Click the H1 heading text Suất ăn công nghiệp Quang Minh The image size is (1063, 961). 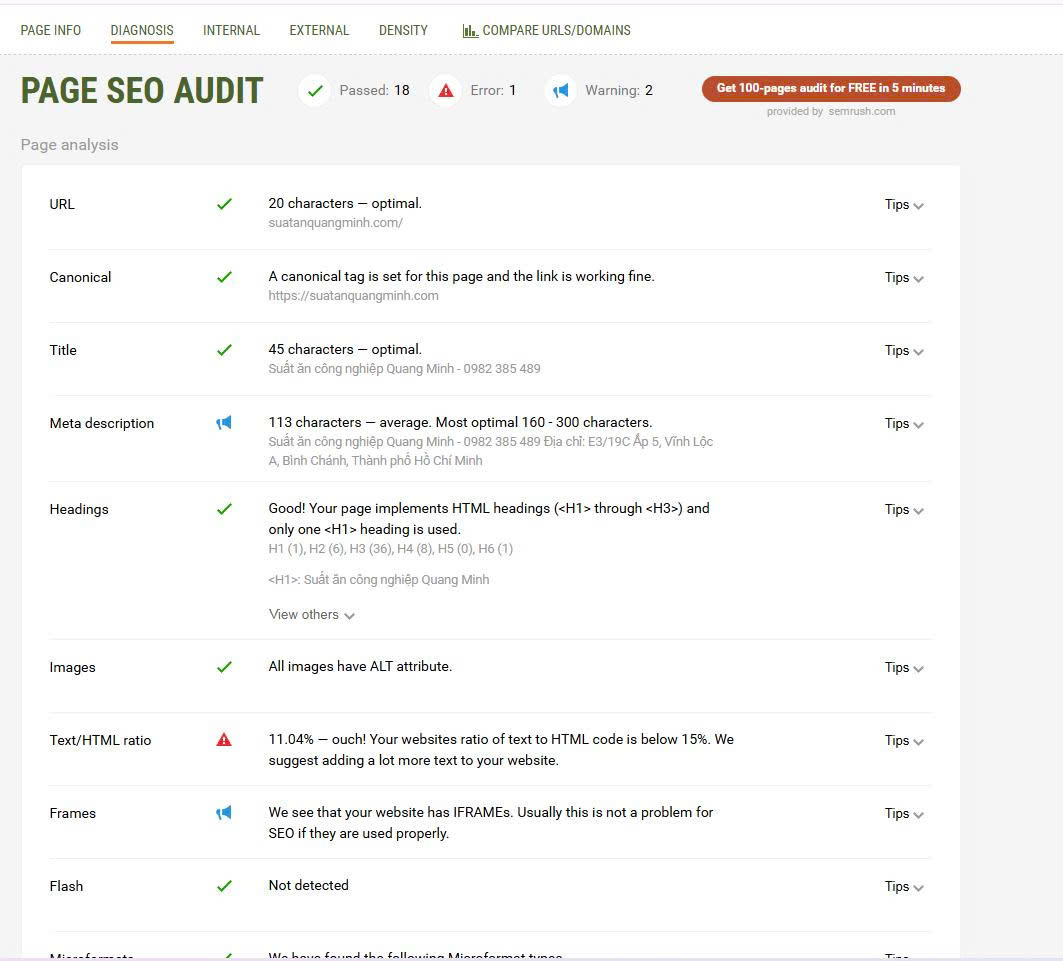(397, 579)
